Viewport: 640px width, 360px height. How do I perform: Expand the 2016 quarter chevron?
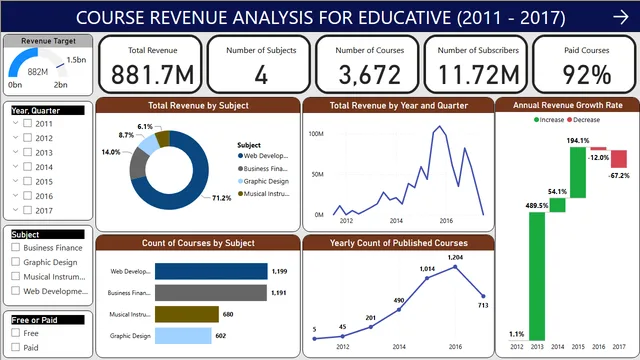[x=15, y=196]
